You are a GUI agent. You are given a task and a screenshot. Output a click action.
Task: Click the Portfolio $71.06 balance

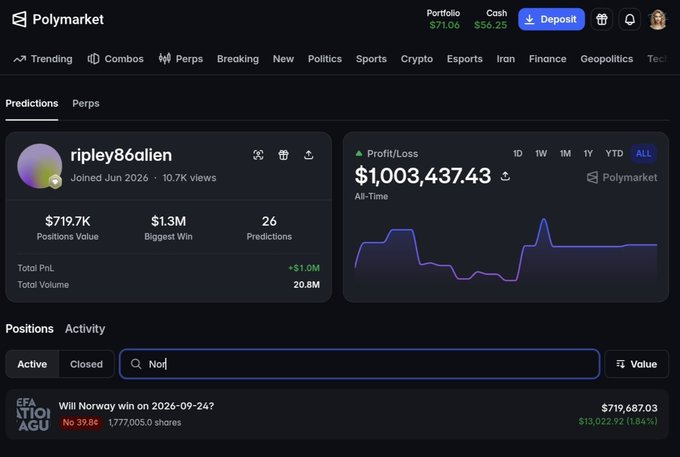pyautogui.click(x=444, y=20)
